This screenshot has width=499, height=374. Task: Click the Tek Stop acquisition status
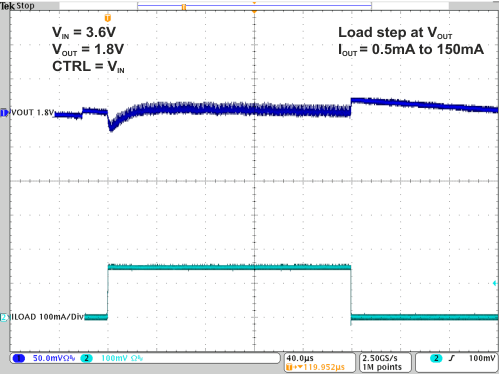pos(17,6)
